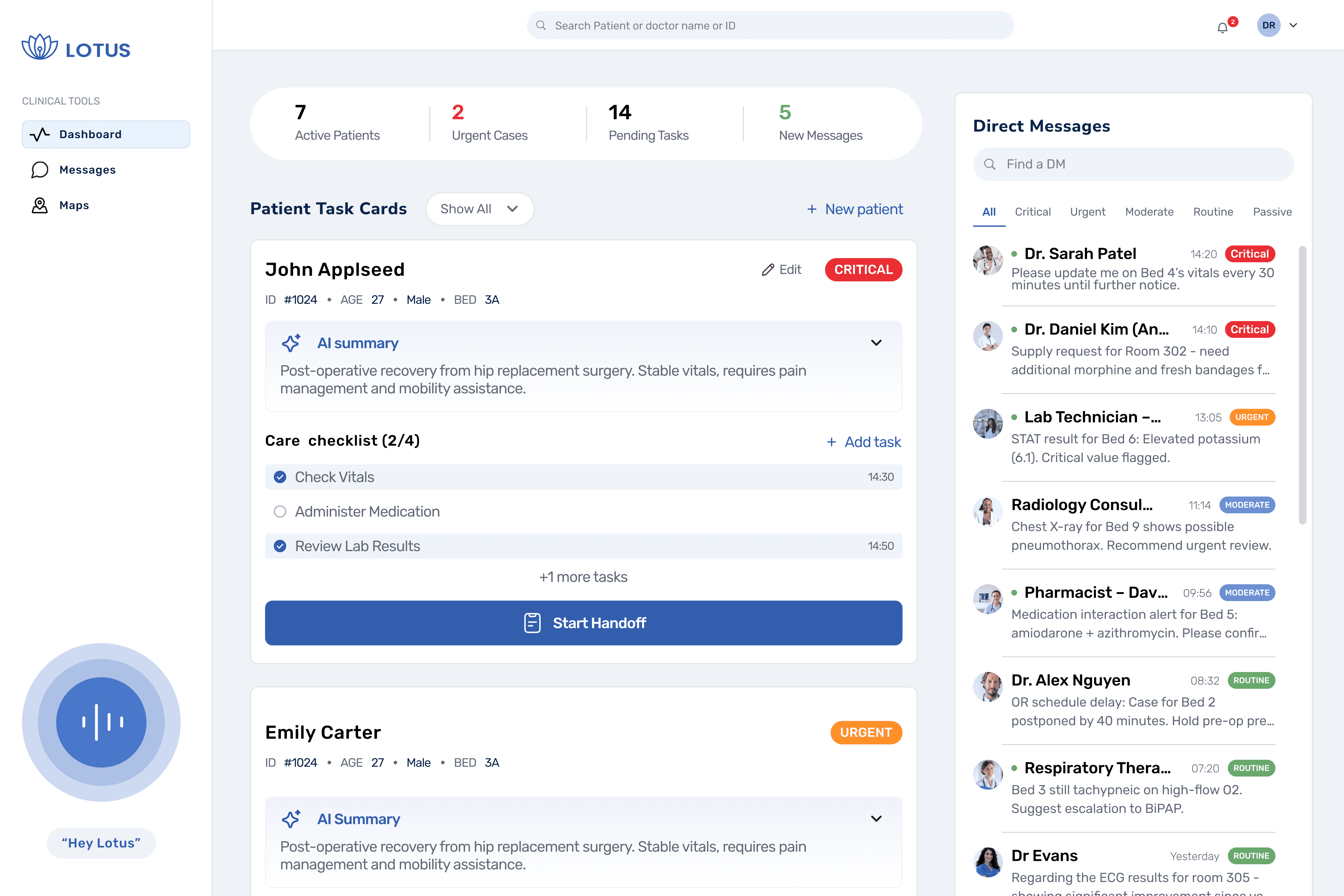Viewport: 1344px width, 896px height.
Task: Click the search magnifier in the top bar
Action: point(541,26)
